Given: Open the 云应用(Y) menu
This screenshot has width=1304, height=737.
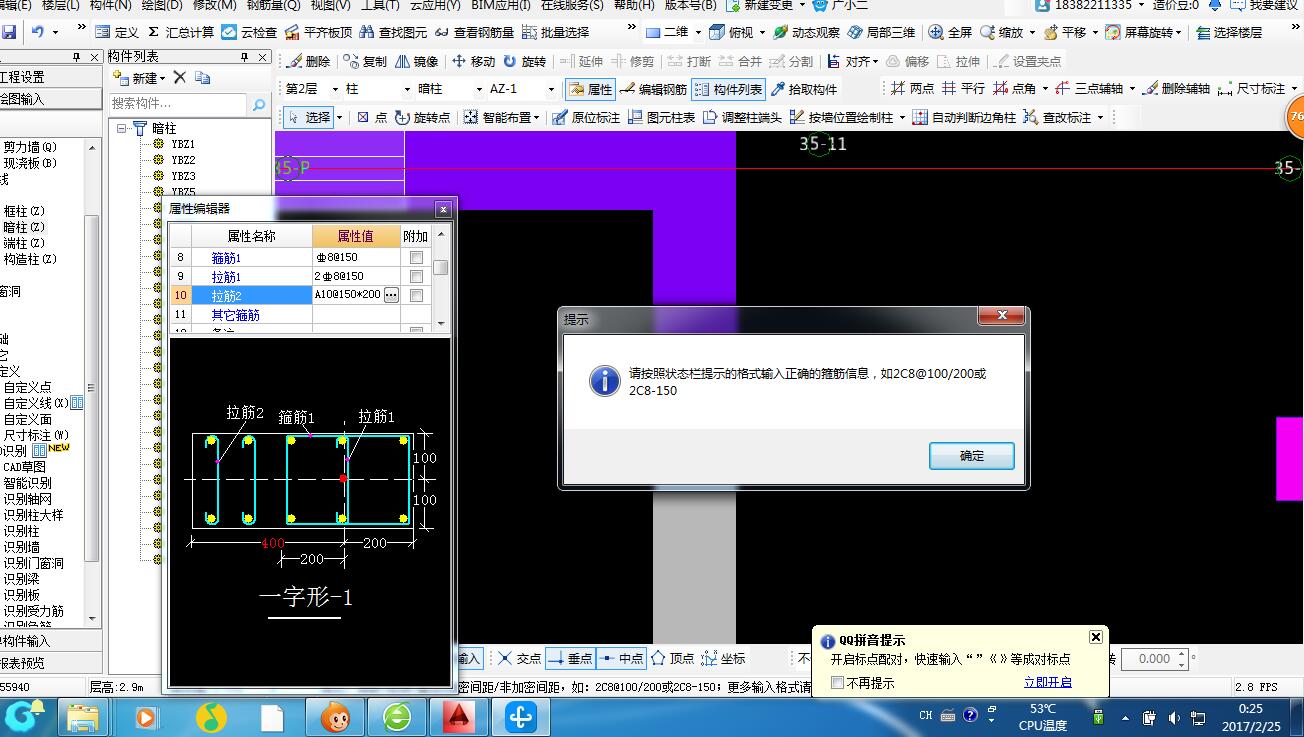Looking at the screenshot, I should [x=435, y=5].
